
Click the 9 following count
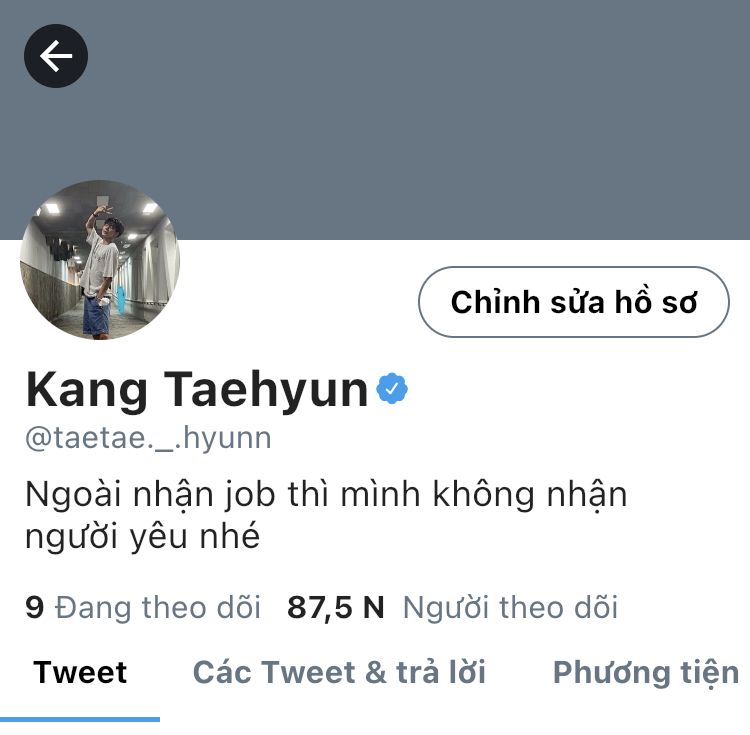[x=34, y=607]
